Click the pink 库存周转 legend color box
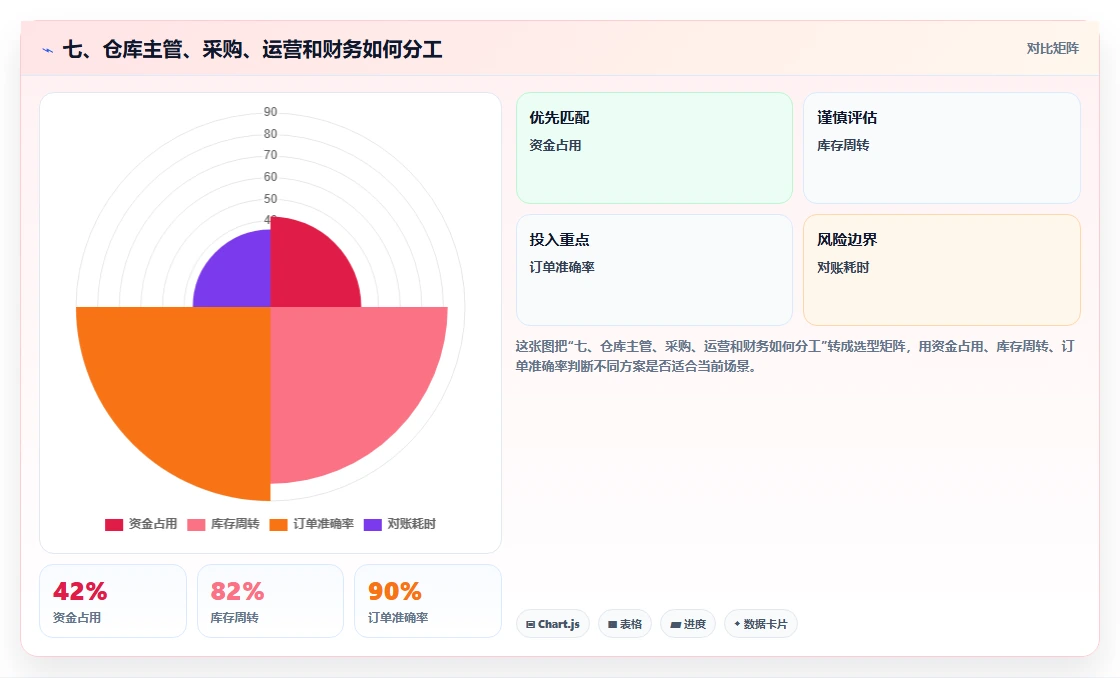 [x=196, y=525]
